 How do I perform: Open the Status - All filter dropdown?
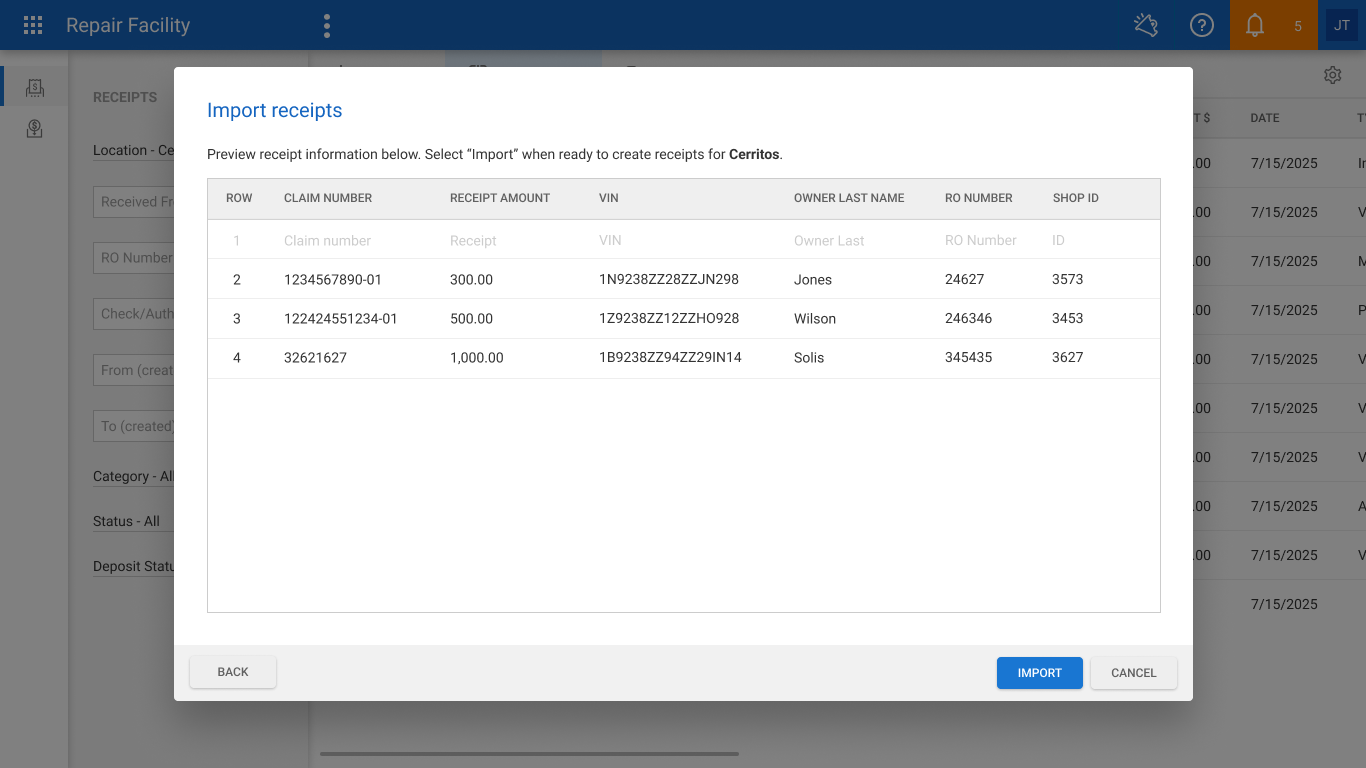coord(133,521)
